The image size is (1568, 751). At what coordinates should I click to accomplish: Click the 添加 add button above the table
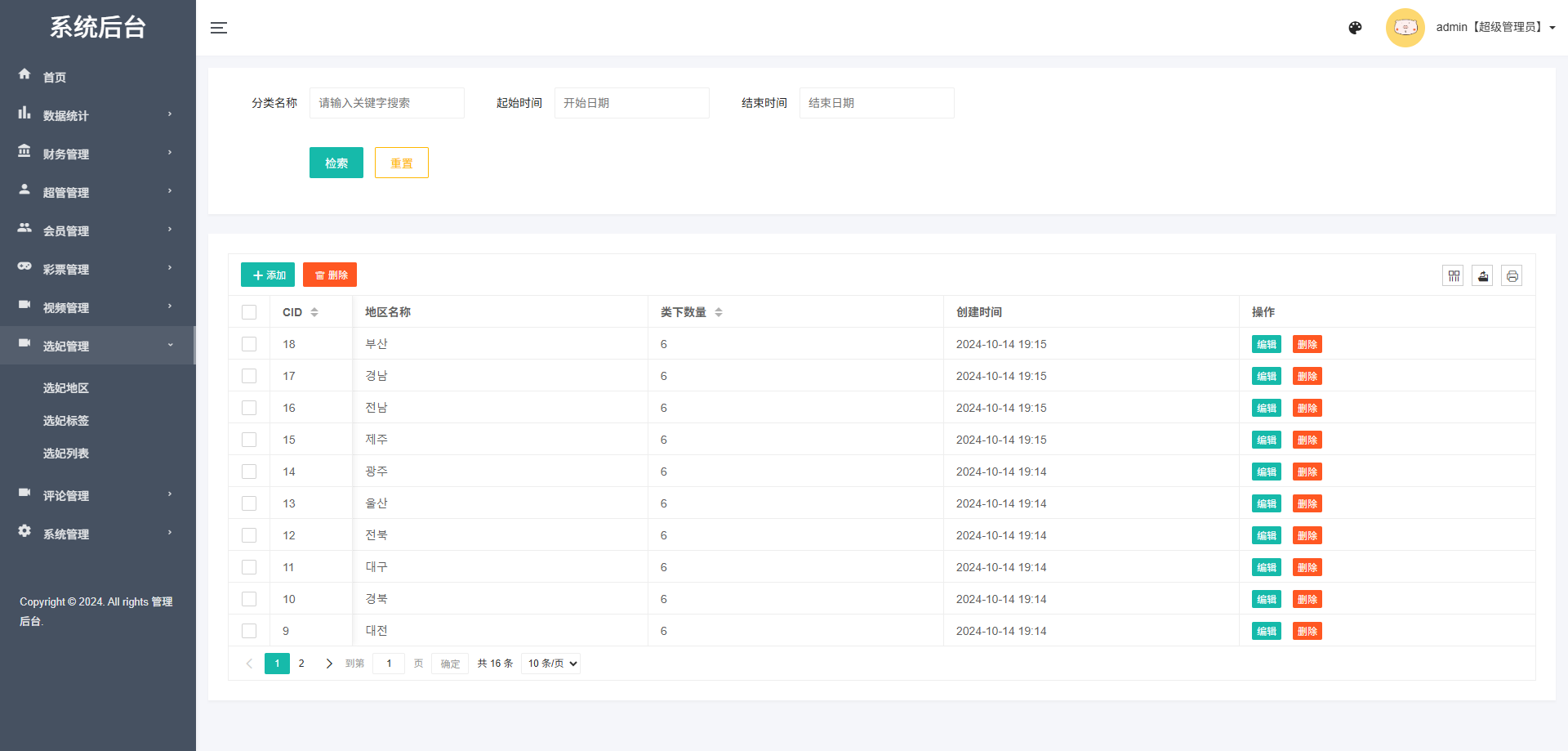tap(267, 275)
